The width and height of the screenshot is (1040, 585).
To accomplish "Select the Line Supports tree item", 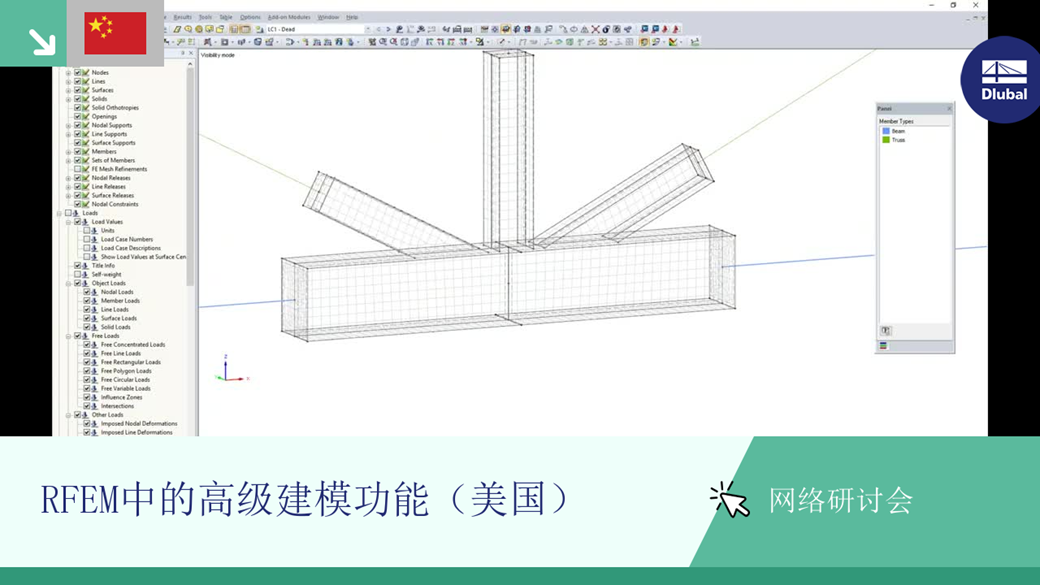I will 109,133.
